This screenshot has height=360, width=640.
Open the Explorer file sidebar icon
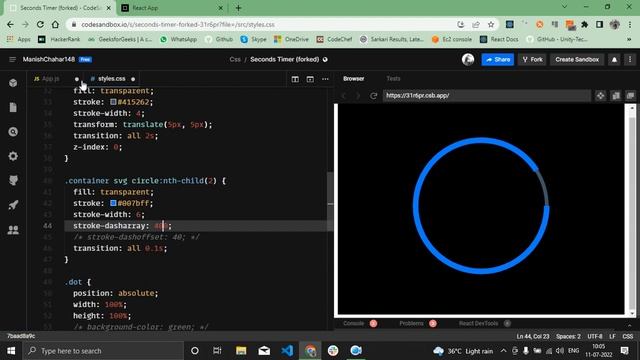(x=13, y=107)
